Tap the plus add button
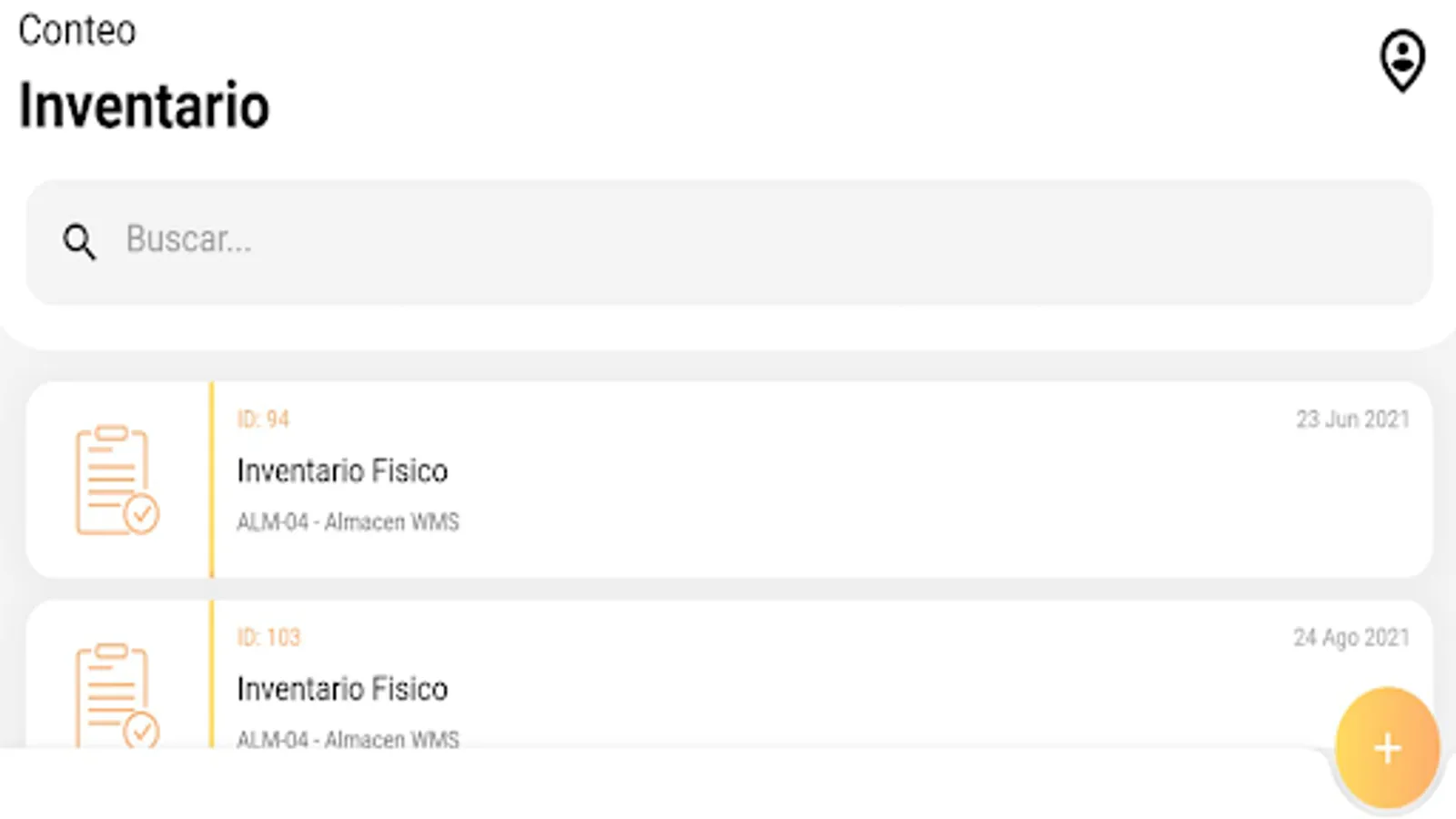The width and height of the screenshot is (1456, 819). point(1387,748)
